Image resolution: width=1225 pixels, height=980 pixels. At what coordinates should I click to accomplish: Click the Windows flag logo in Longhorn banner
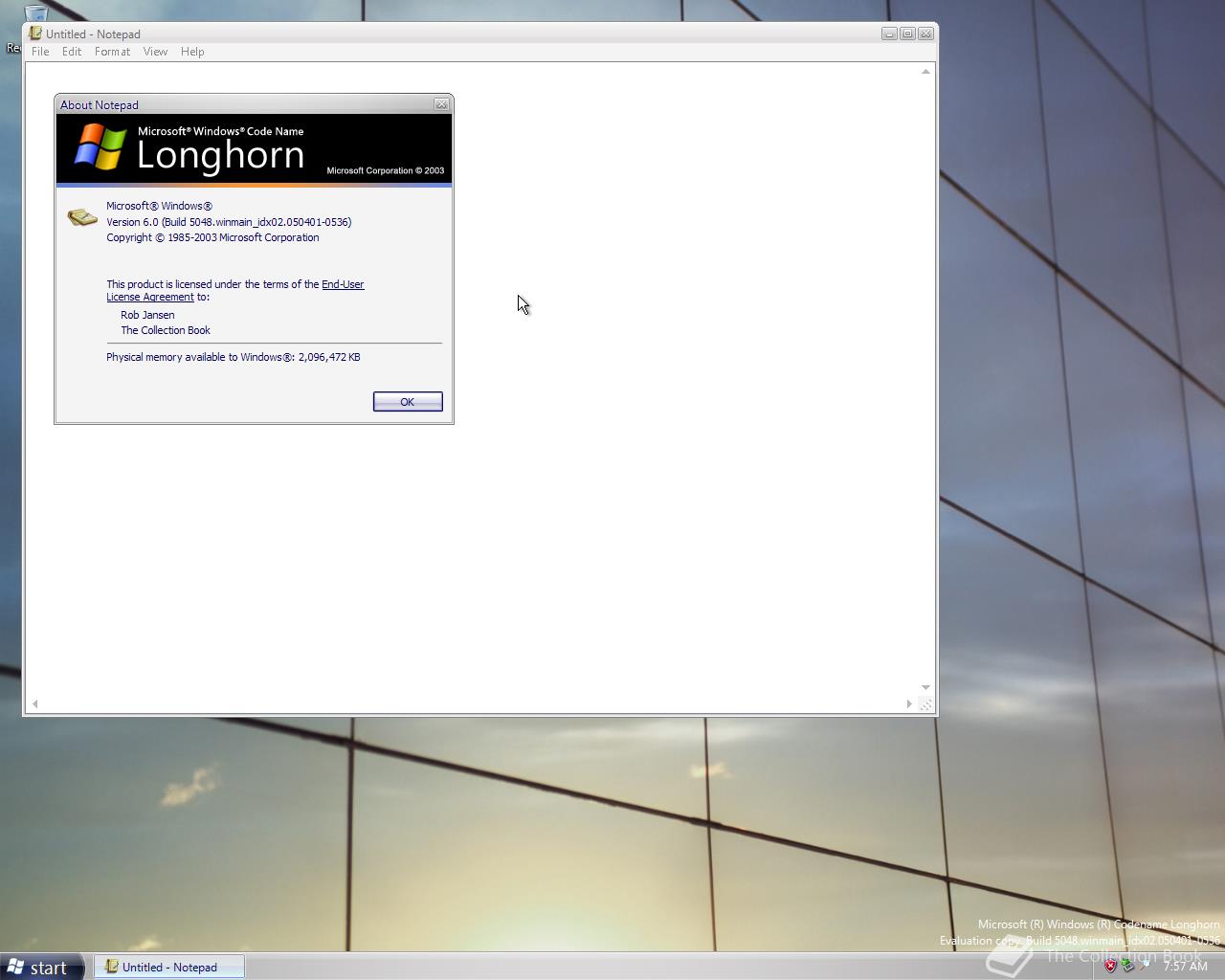pyautogui.click(x=100, y=147)
